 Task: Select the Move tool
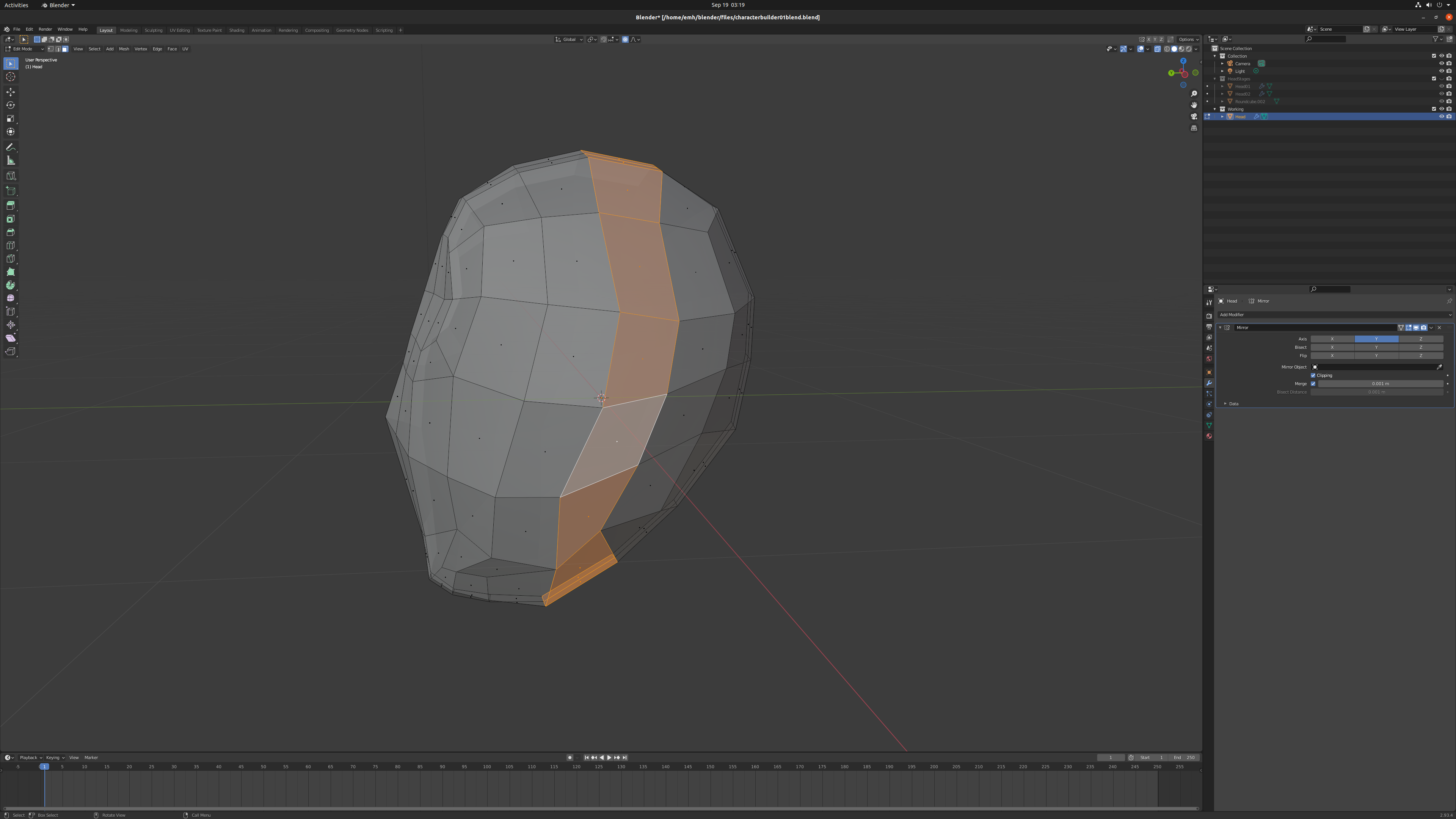[11, 92]
